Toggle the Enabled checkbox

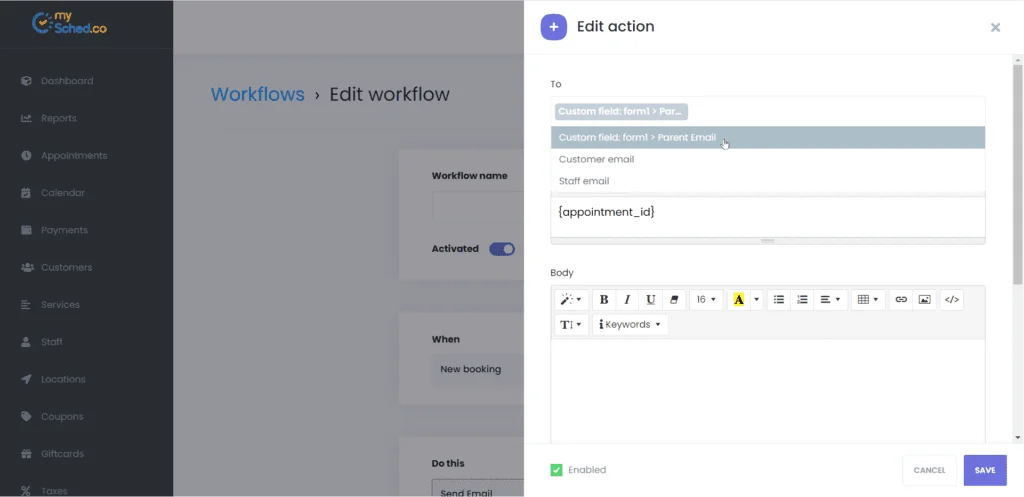pos(556,470)
